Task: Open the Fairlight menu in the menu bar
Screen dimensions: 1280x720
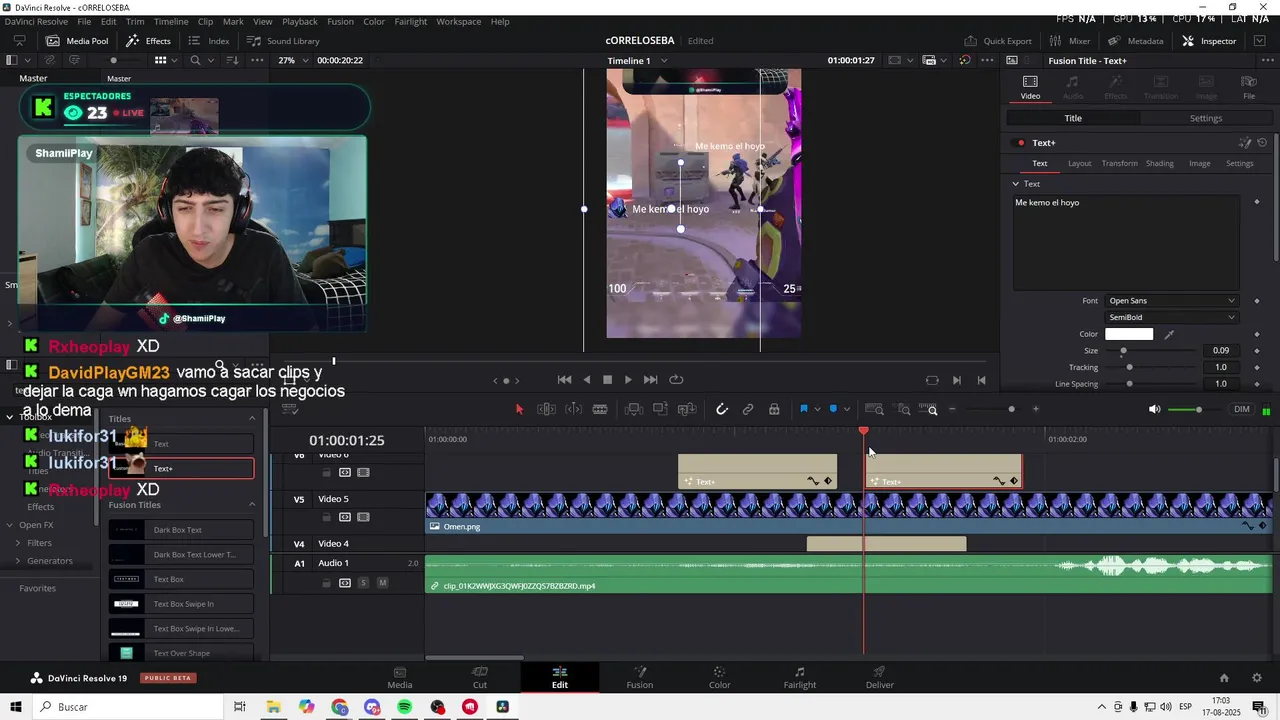Action: [x=411, y=21]
